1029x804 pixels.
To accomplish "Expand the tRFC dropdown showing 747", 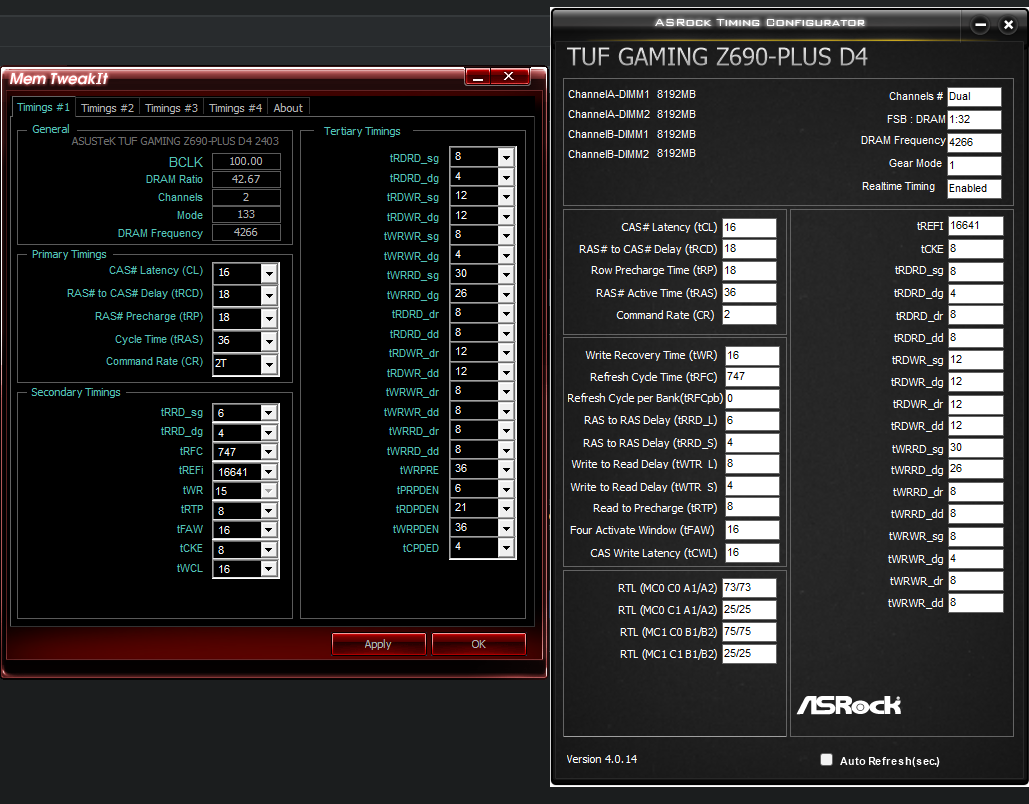I will point(268,452).
